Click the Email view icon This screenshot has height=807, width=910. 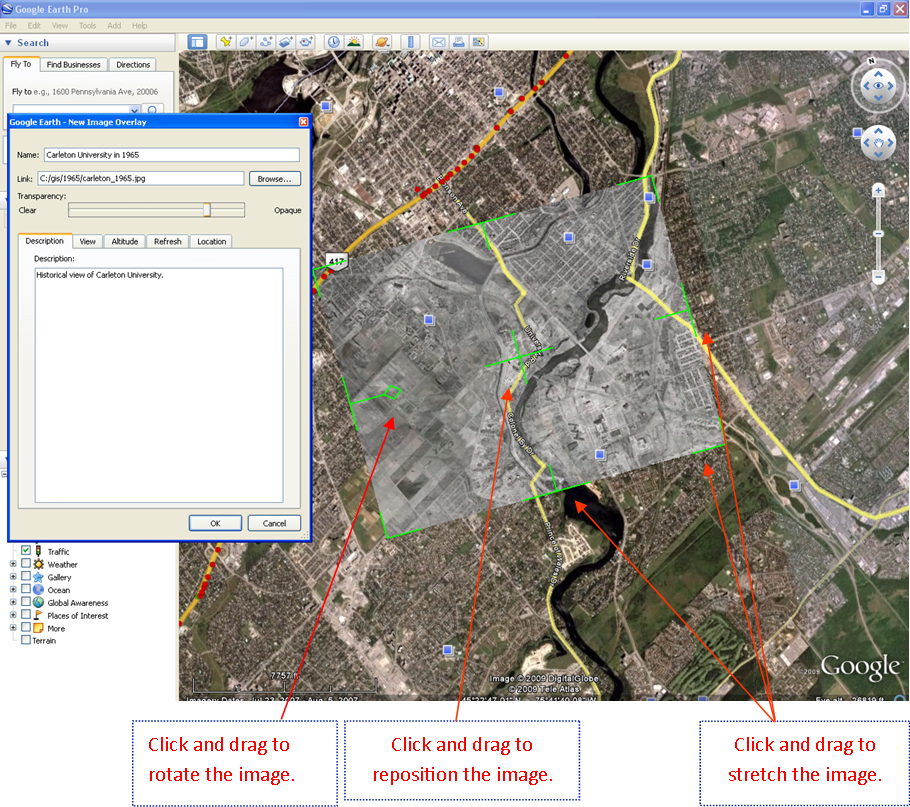click(439, 41)
